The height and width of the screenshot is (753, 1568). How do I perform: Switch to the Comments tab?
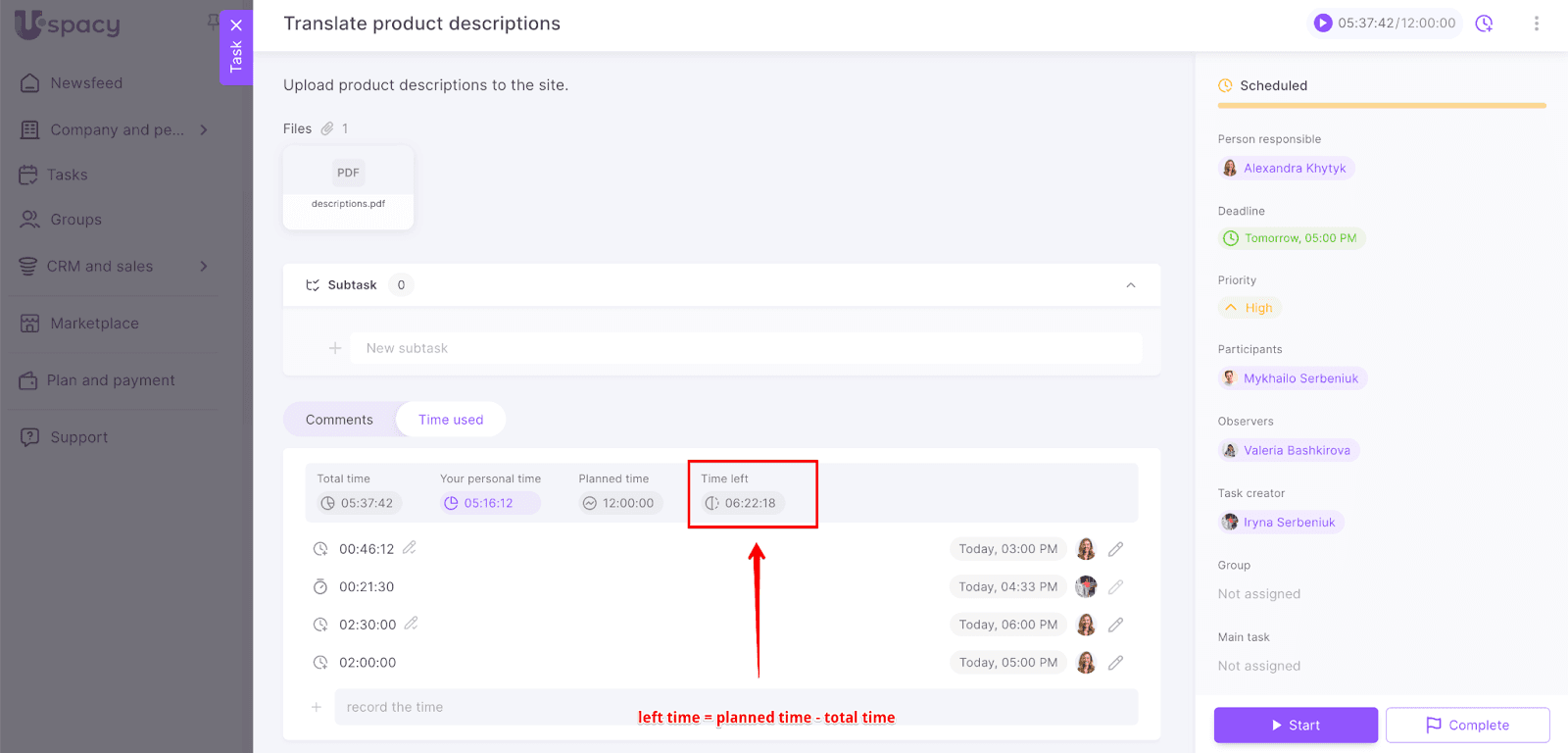coord(339,420)
